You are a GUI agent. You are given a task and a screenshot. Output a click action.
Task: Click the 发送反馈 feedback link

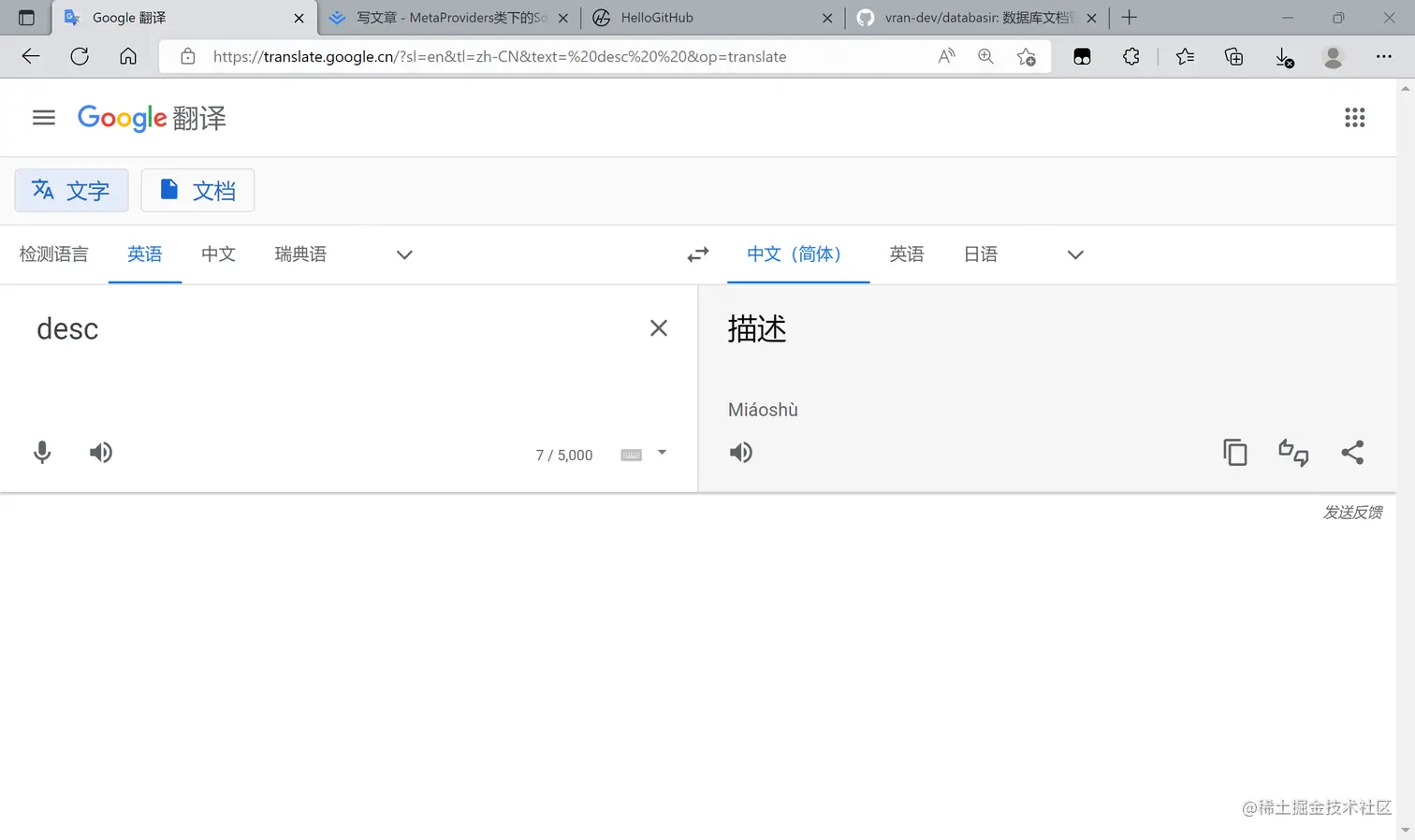coord(1352,513)
